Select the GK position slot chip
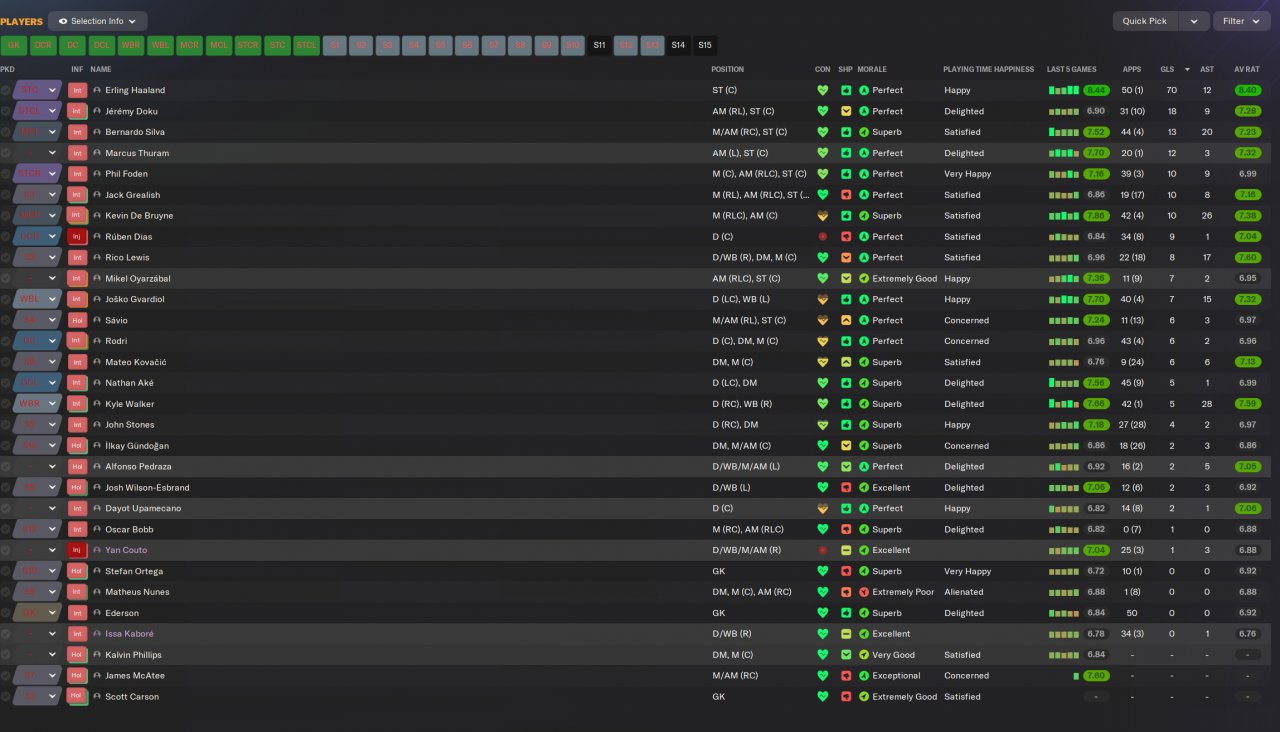This screenshot has width=1280, height=732. 14,45
